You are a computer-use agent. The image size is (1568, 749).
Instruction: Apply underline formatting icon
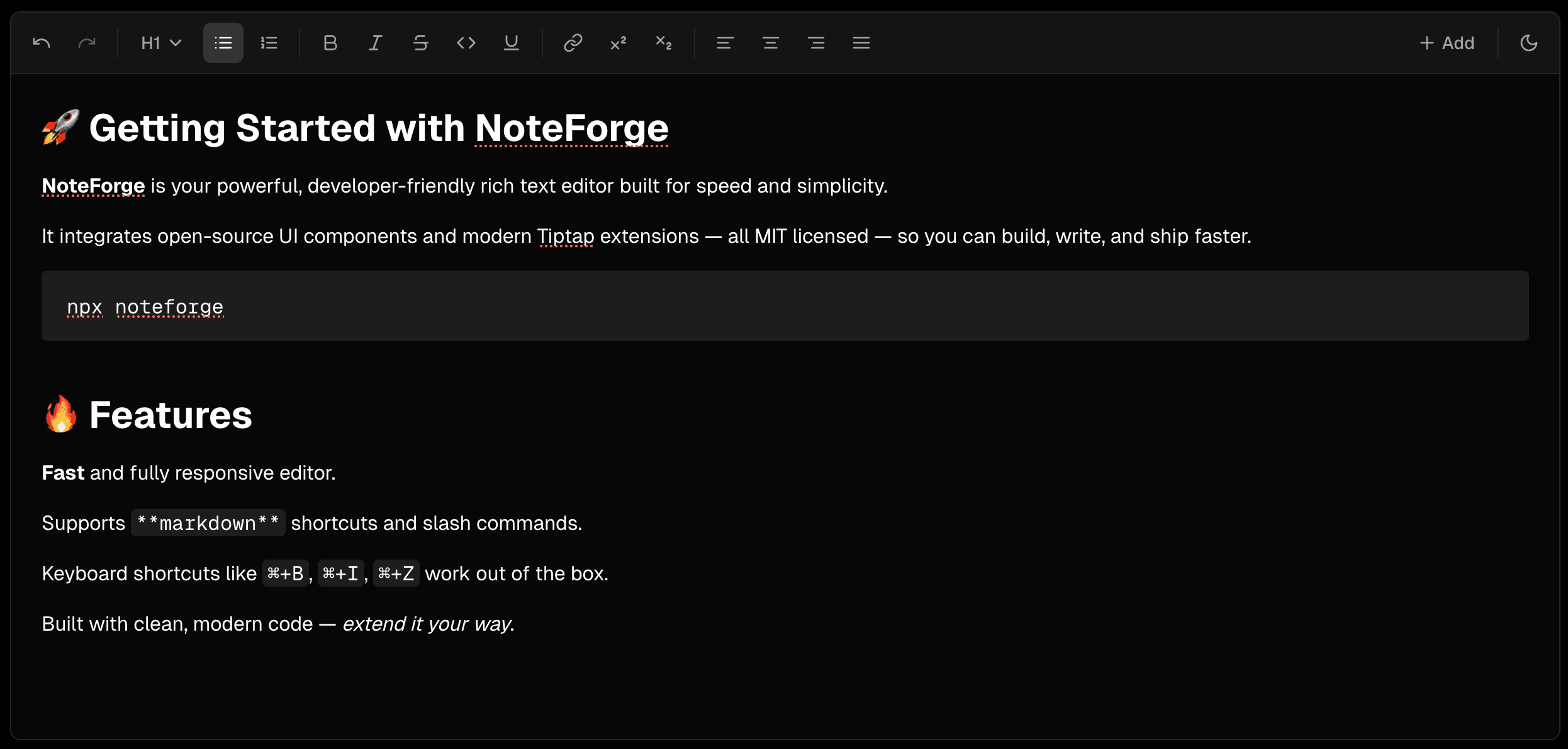coord(511,43)
